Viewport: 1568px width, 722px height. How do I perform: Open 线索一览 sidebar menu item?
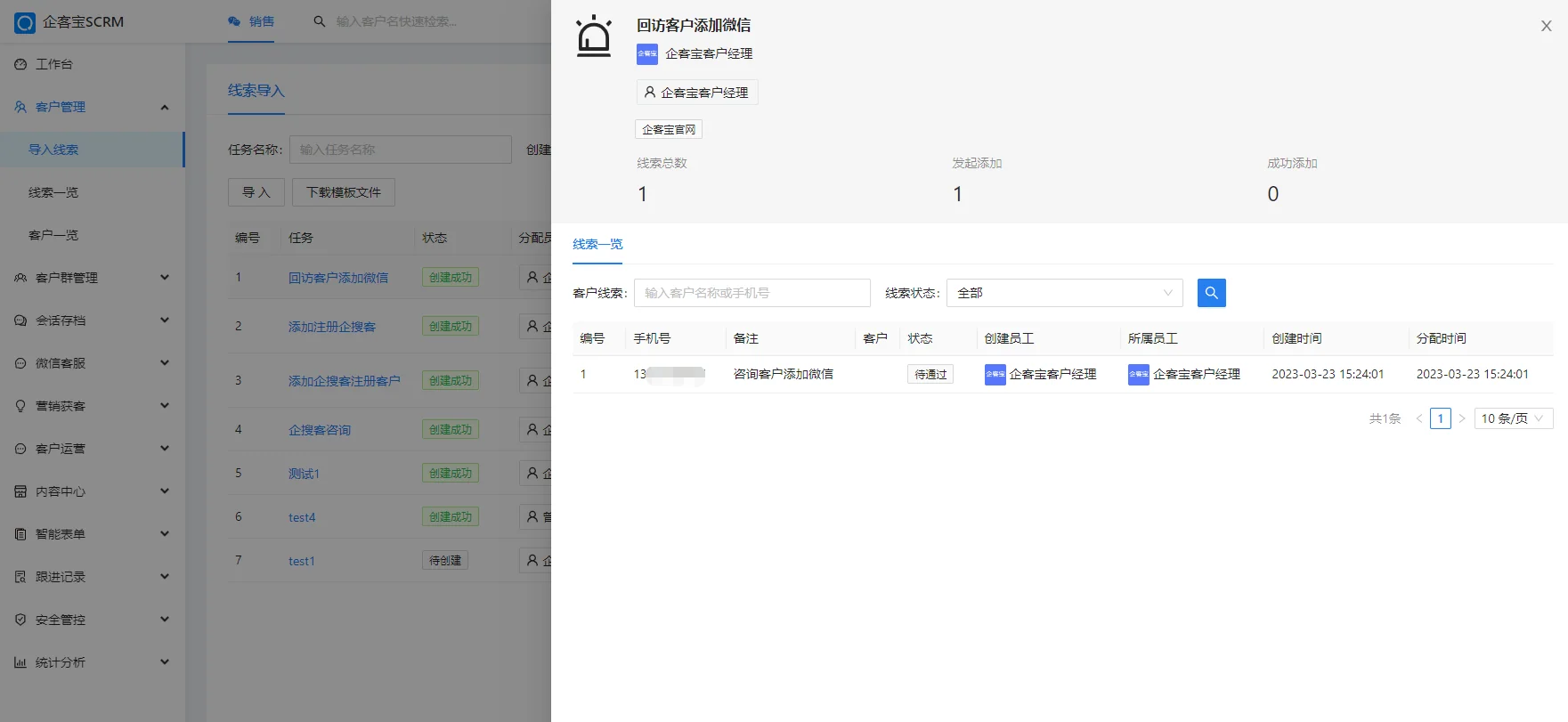[93, 192]
